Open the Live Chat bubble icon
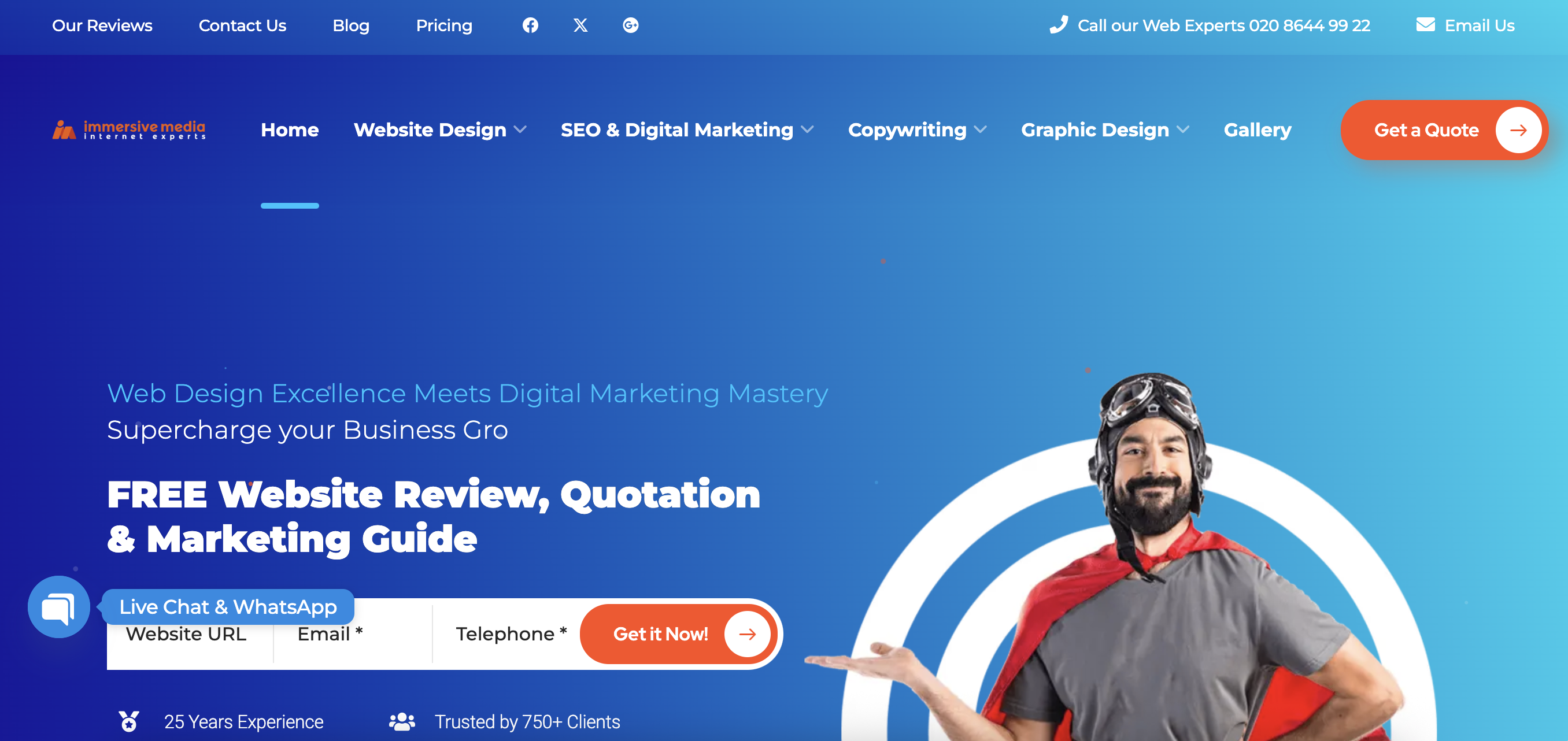 [58, 606]
